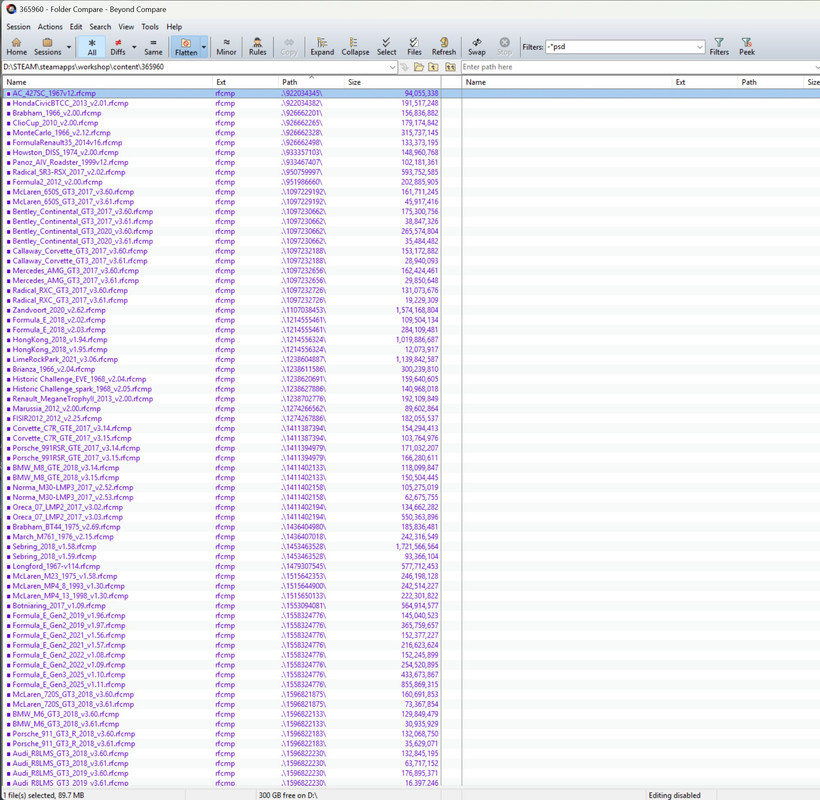820x800 pixels.
Task: Open the Session menu
Action: click(18, 27)
